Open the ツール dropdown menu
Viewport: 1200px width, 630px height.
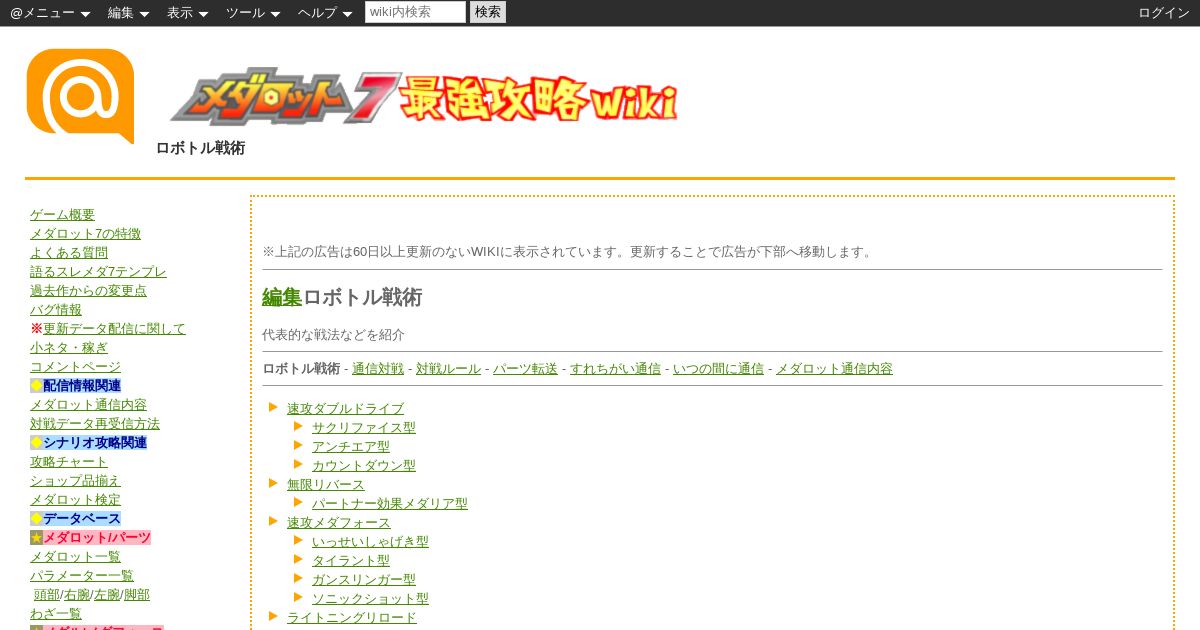pyautogui.click(x=253, y=13)
